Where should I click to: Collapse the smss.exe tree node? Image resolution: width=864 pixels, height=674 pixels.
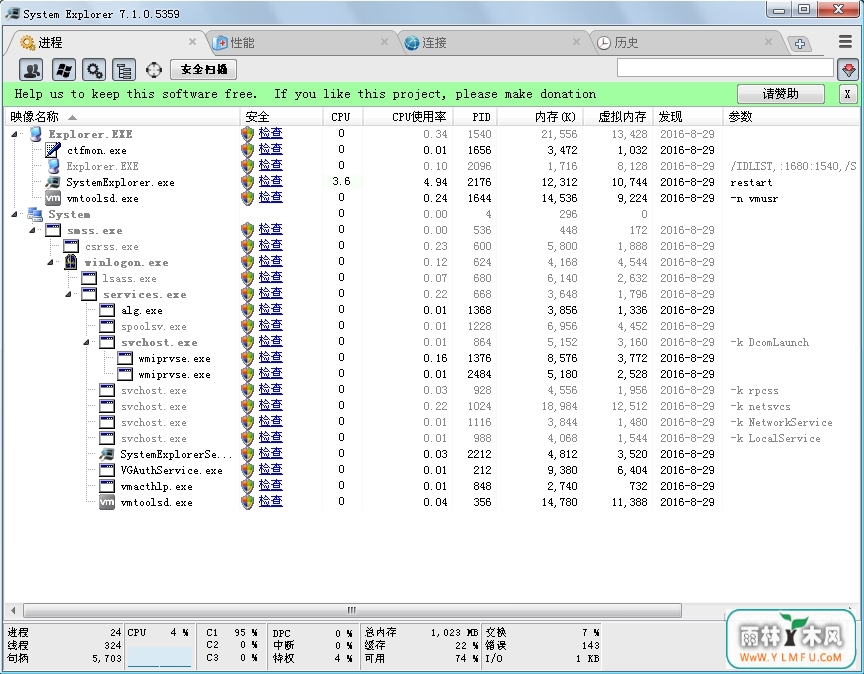pyautogui.click(x=33, y=230)
